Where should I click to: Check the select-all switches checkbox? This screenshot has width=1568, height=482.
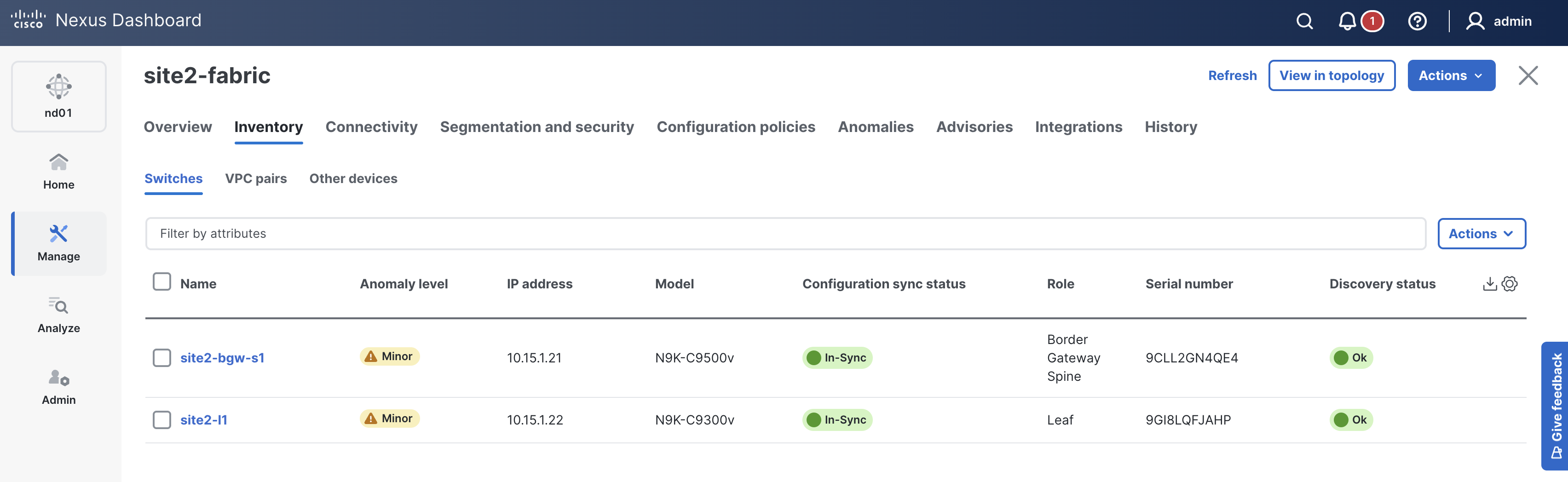point(162,282)
